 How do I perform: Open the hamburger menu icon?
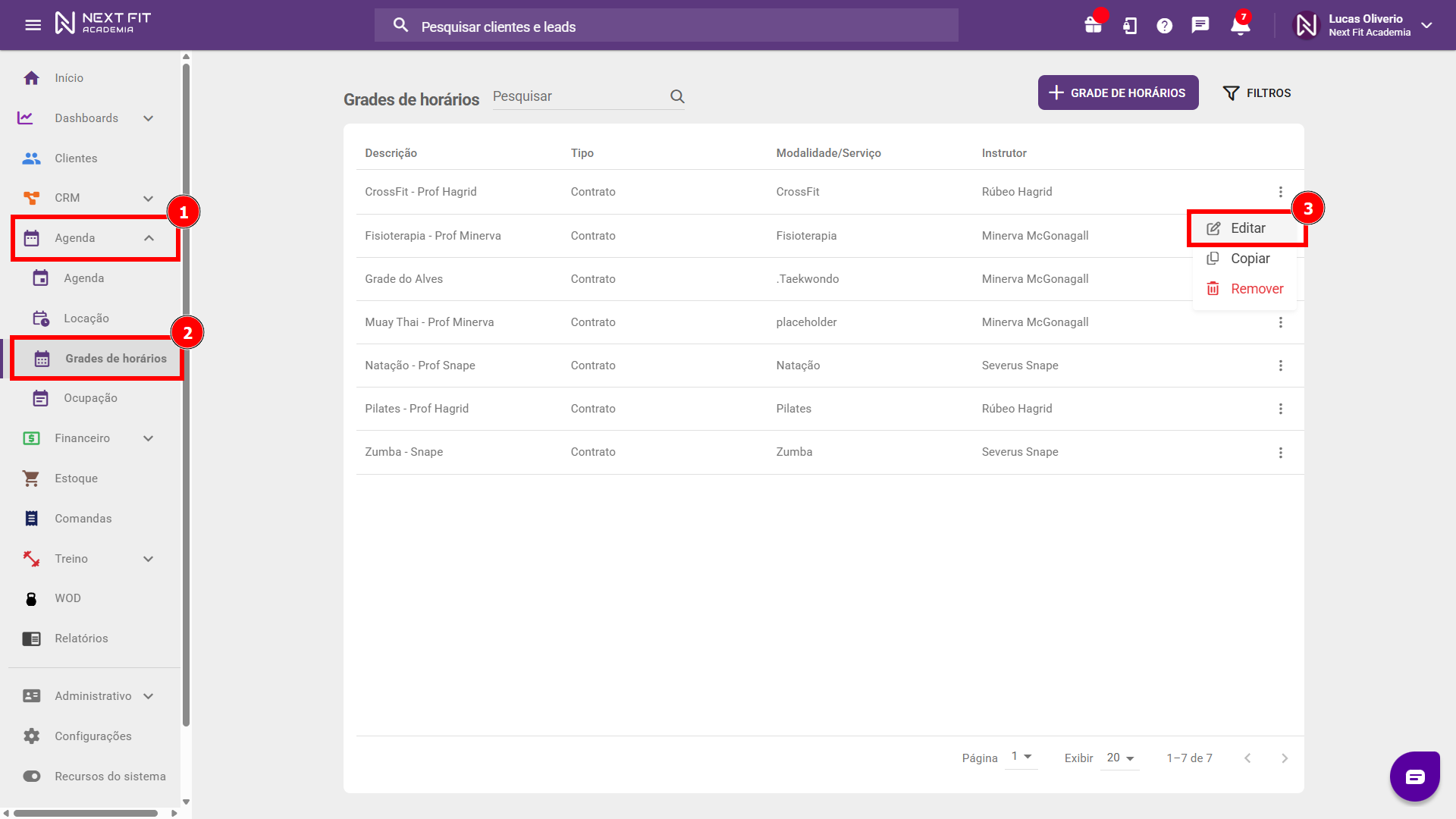pyautogui.click(x=33, y=25)
